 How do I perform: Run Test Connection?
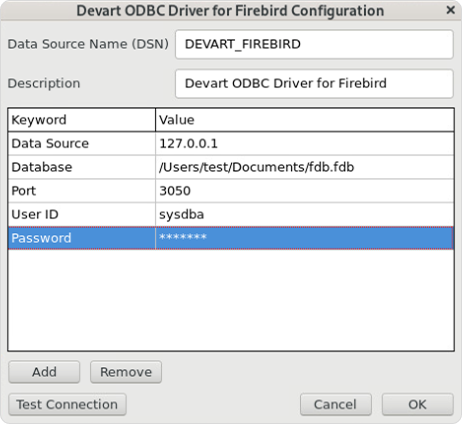67,405
